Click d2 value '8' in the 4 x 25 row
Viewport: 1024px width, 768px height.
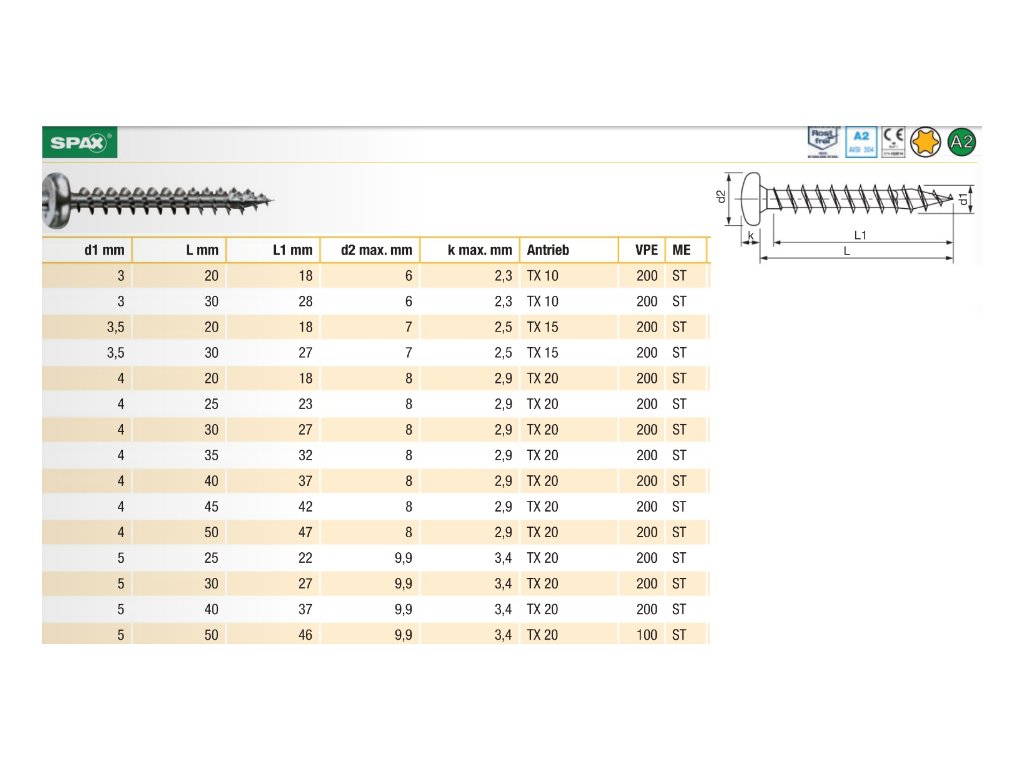pyautogui.click(x=409, y=404)
